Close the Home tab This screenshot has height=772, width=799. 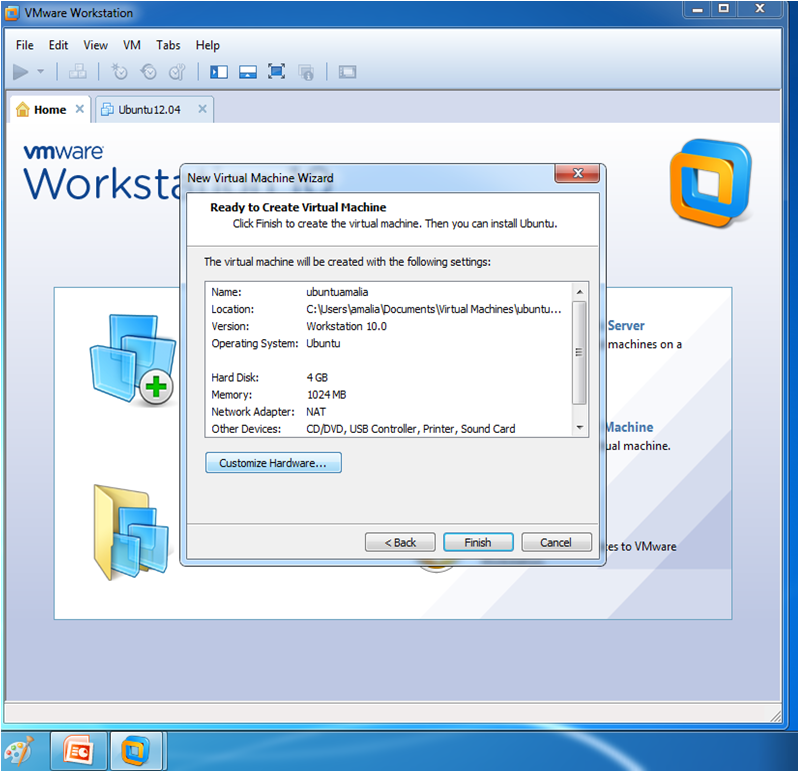point(79,109)
